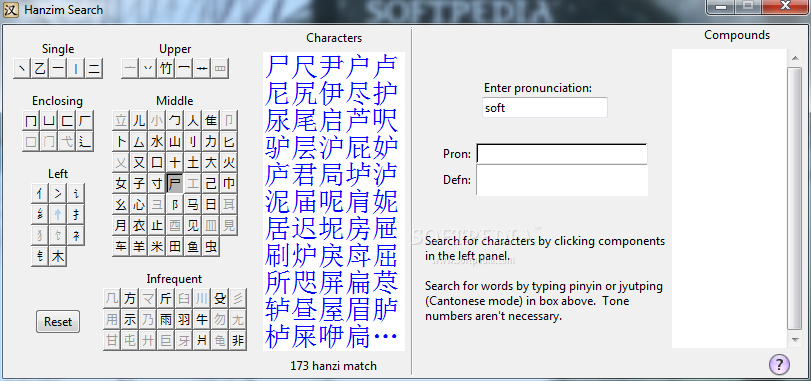The height and width of the screenshot is (381, 811).
Task: Select character 局 in the results
Action: pyautogui.click(x=331, y=175)
